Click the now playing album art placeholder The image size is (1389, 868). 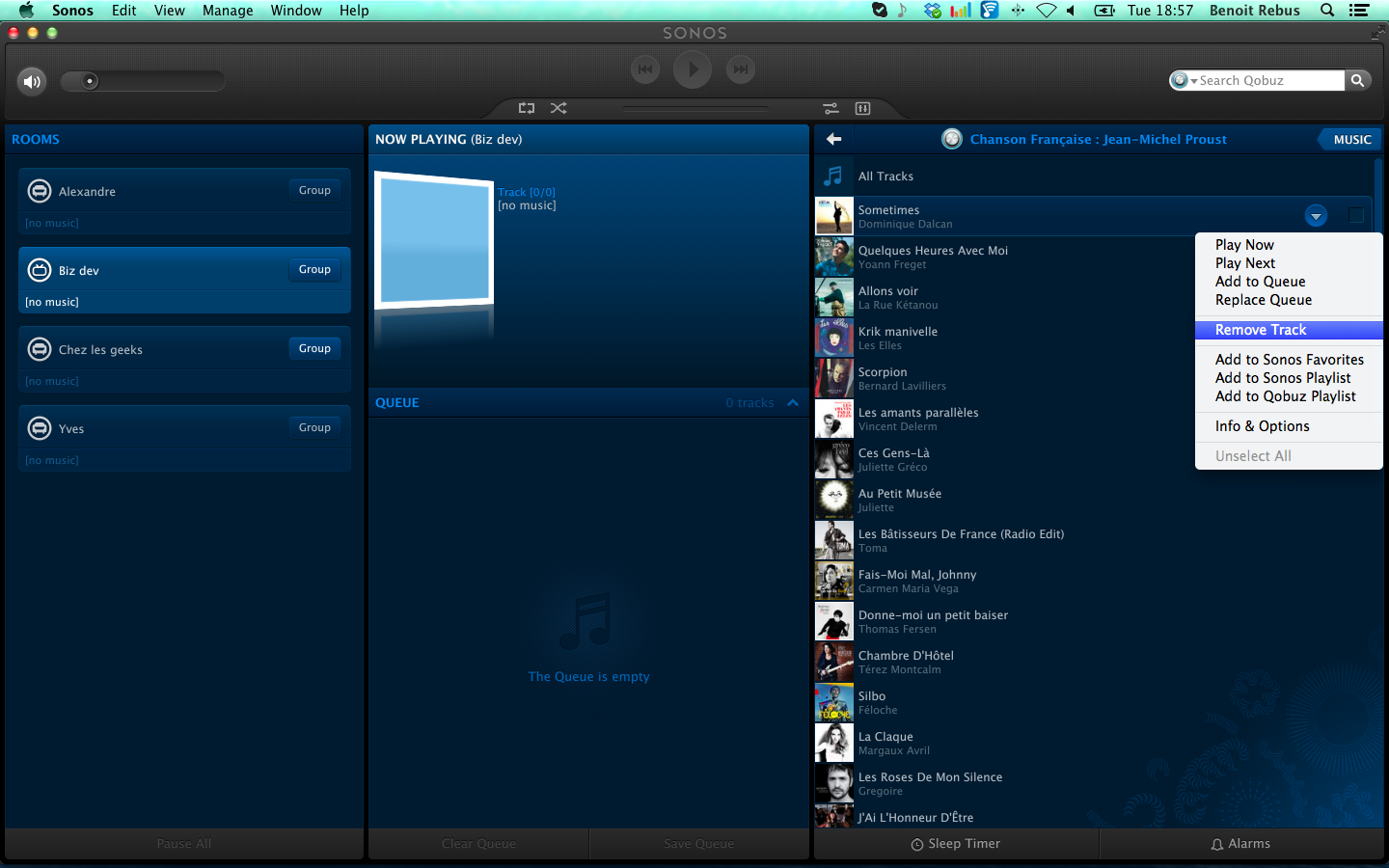coord(434,240)
